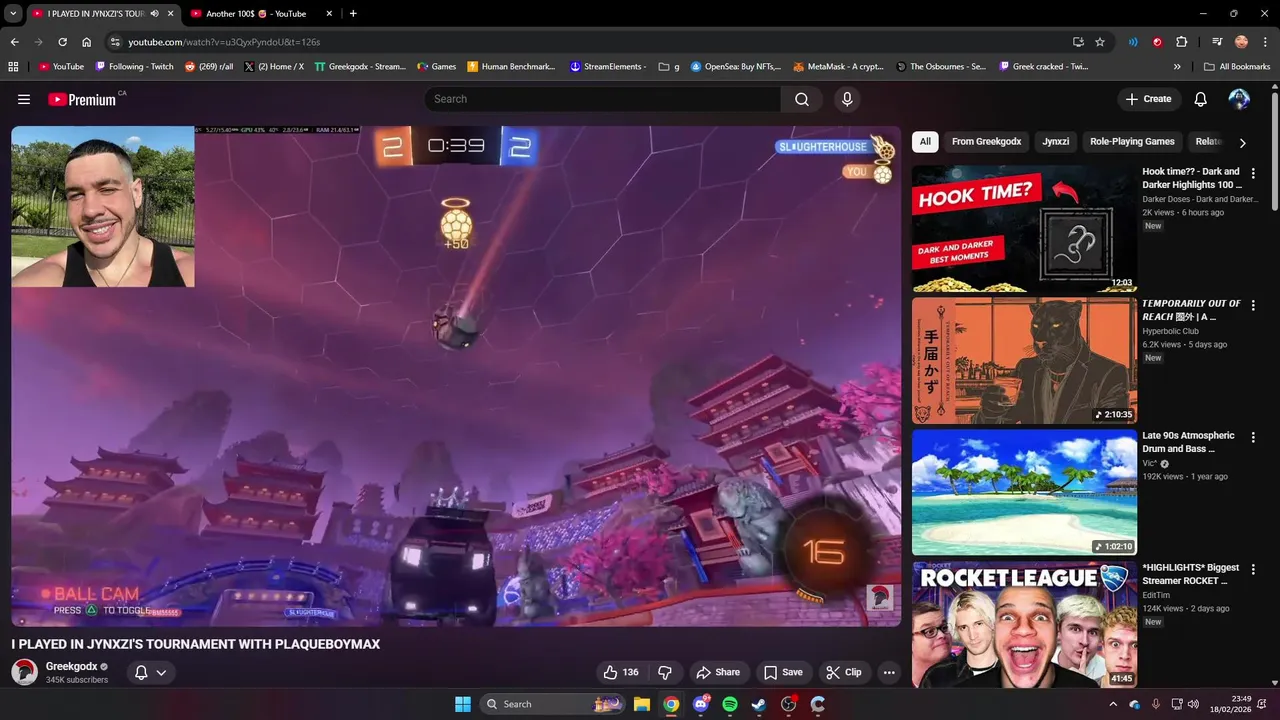1280x720 pixels.
Task: Open more actions ellipsis below video
Action: point(889,672)
